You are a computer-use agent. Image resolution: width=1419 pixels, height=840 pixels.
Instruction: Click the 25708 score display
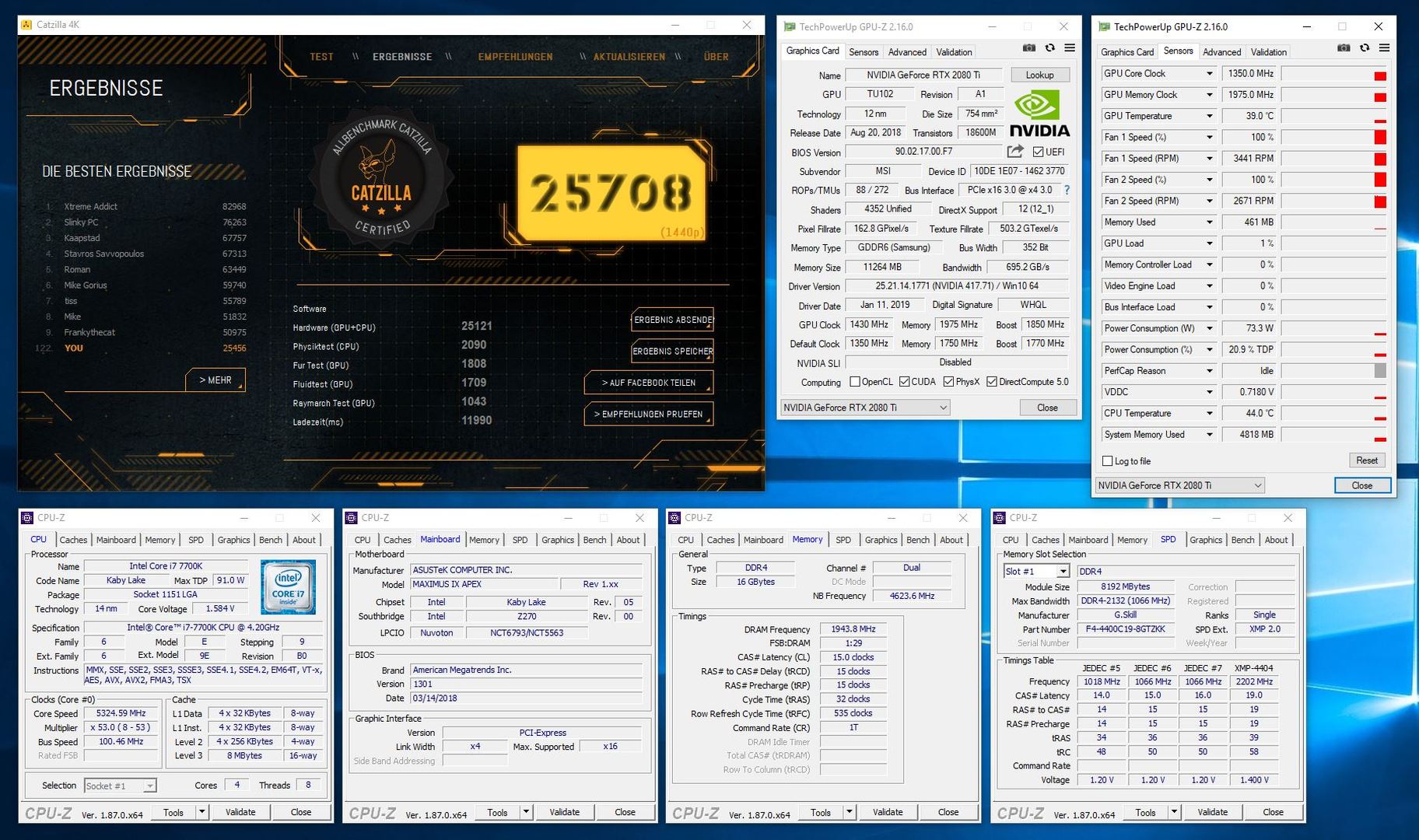(611, 193)
